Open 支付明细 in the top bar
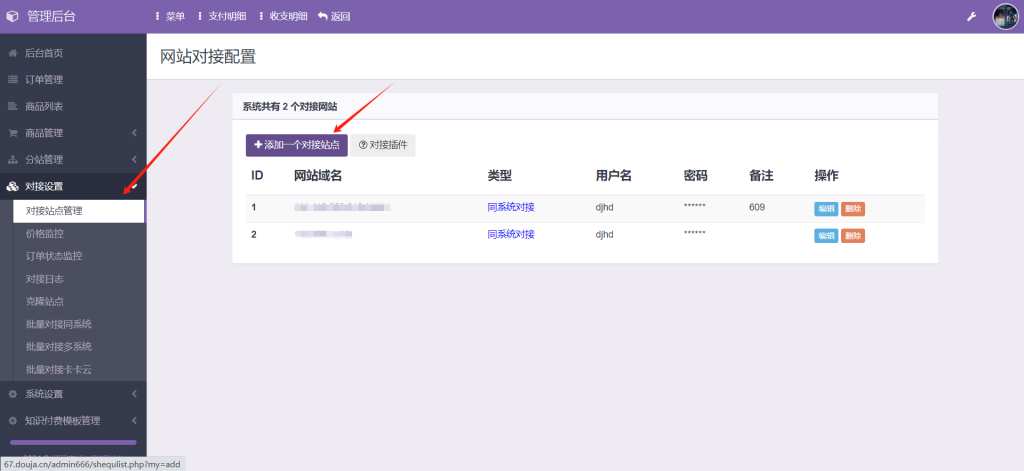This screenshot has width=1024, height=471. [x=221, y=16]
